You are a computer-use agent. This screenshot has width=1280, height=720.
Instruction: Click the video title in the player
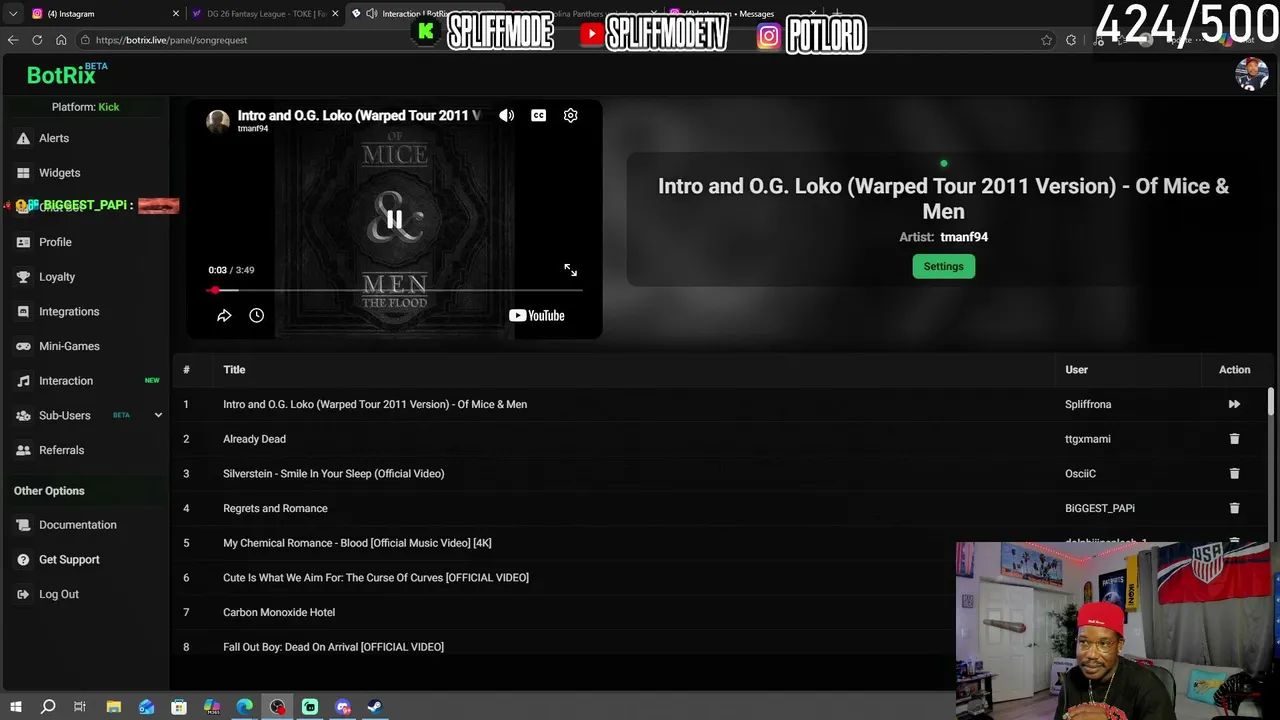click(x=359, y=115)
